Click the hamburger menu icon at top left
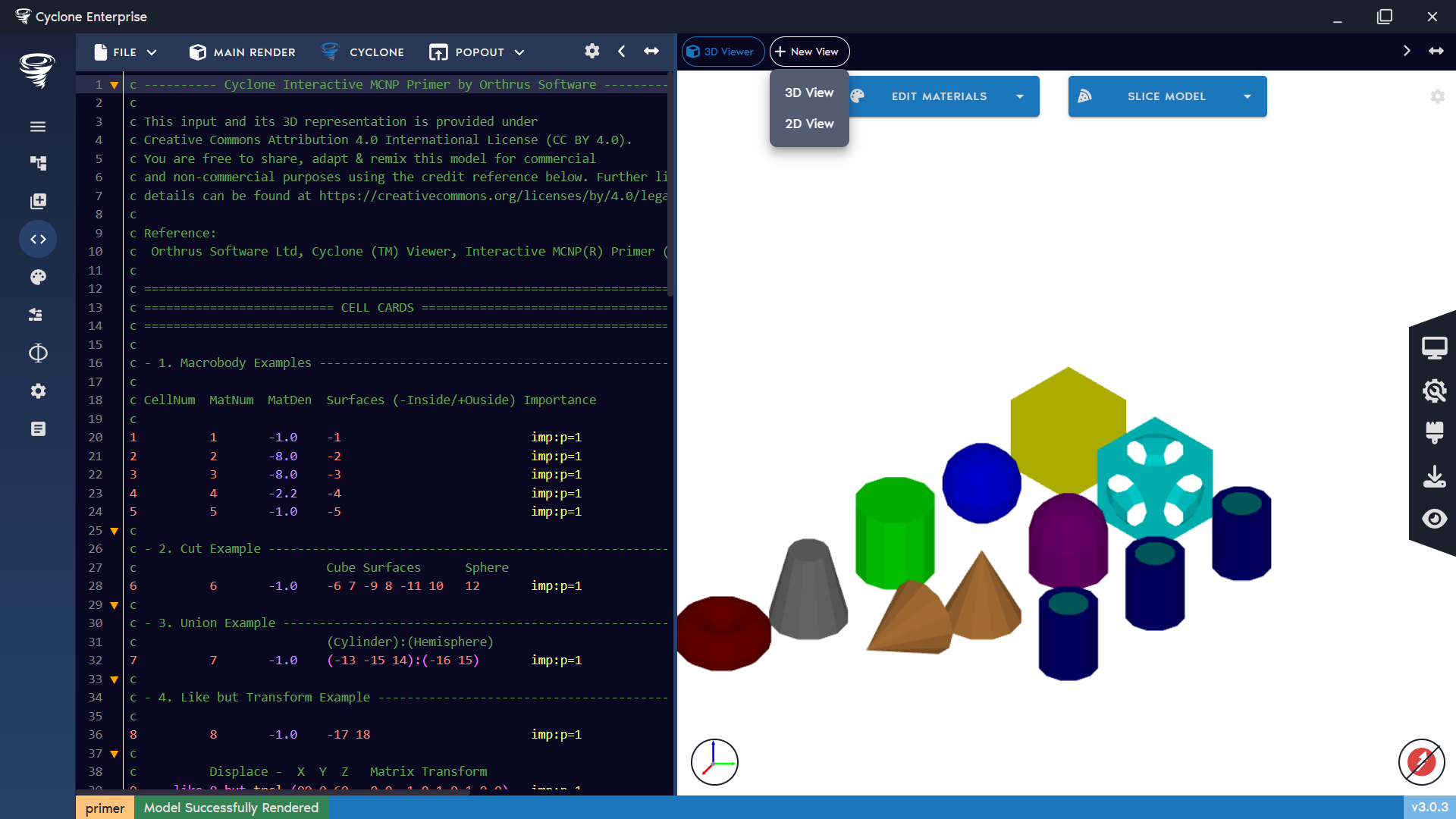 click(38, 127)
